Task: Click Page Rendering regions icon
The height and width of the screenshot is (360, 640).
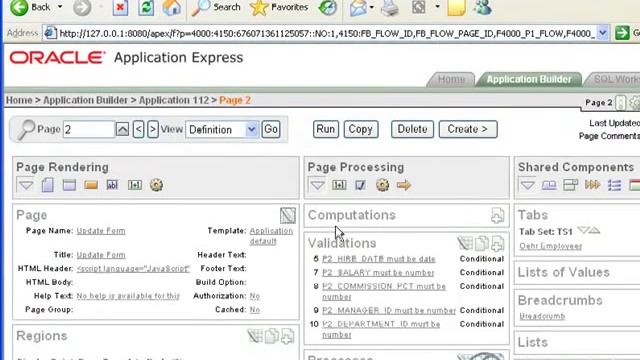Action: click(69, 185)
